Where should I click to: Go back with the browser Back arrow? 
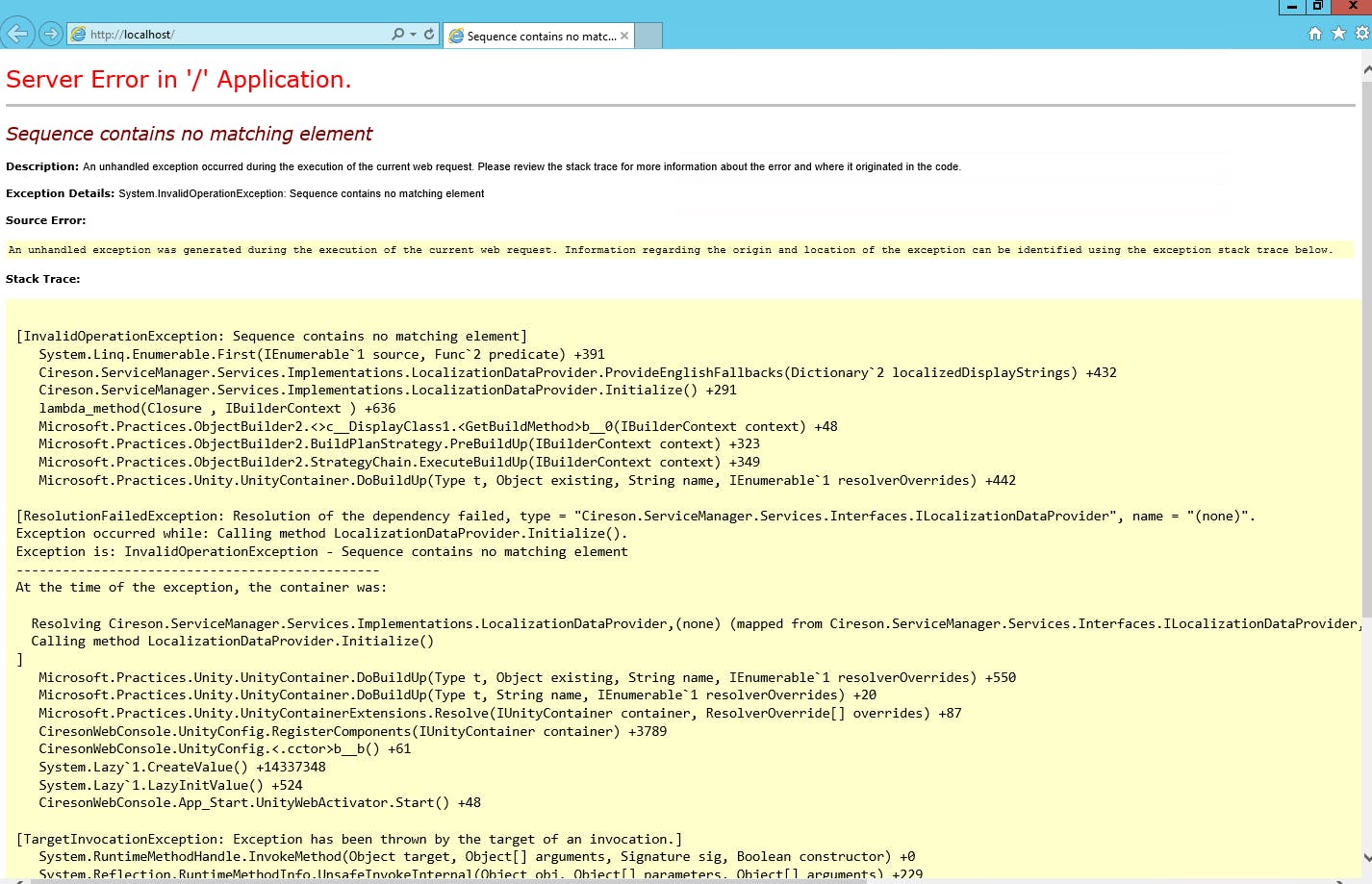point(17,34)
